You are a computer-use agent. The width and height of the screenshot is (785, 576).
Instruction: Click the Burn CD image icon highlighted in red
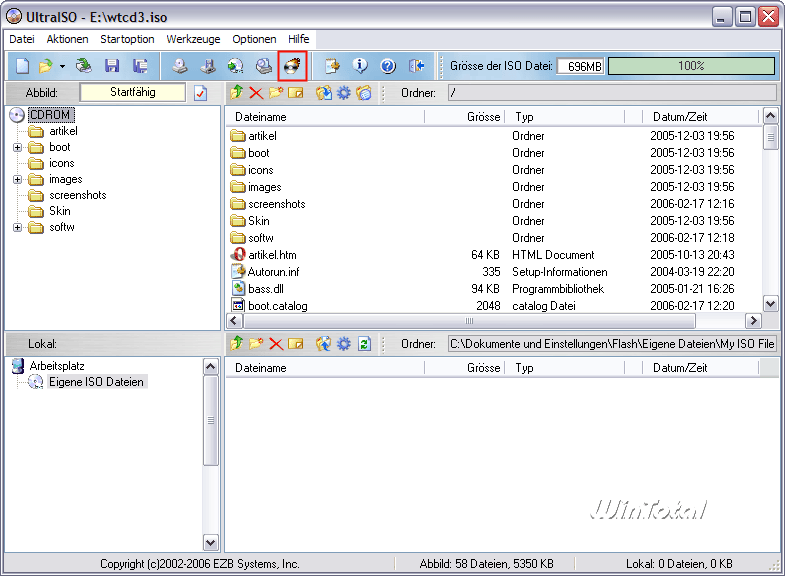292,66
